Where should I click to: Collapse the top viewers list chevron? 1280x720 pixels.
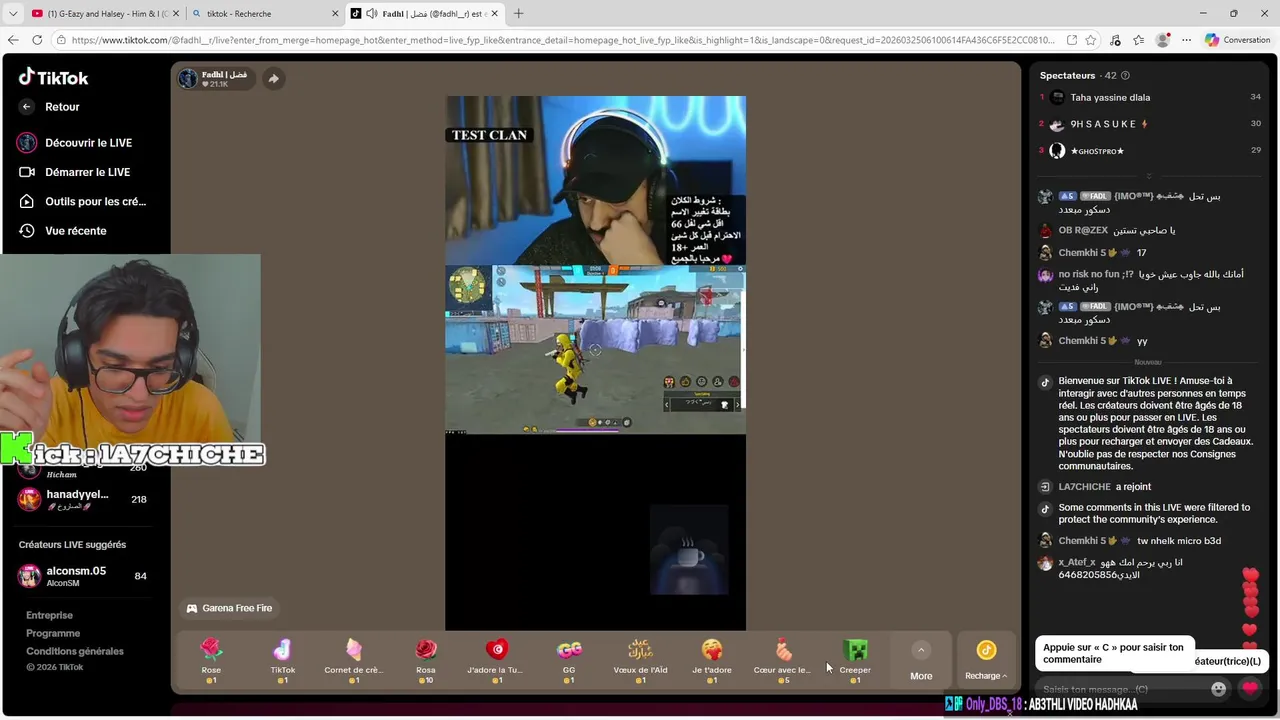point(1149,175)
